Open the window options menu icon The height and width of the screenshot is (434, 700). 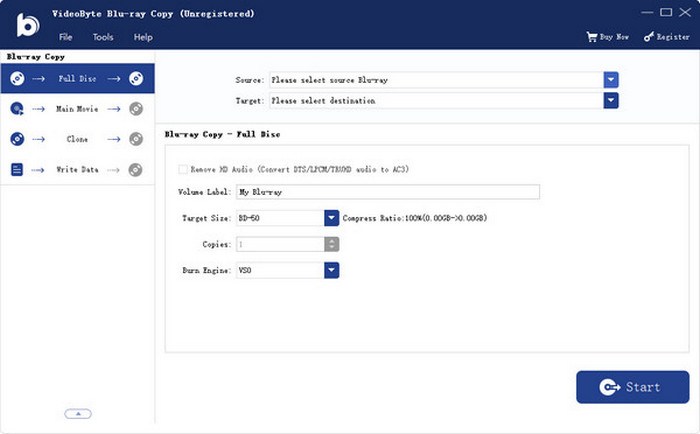click(x=630, y=12)
